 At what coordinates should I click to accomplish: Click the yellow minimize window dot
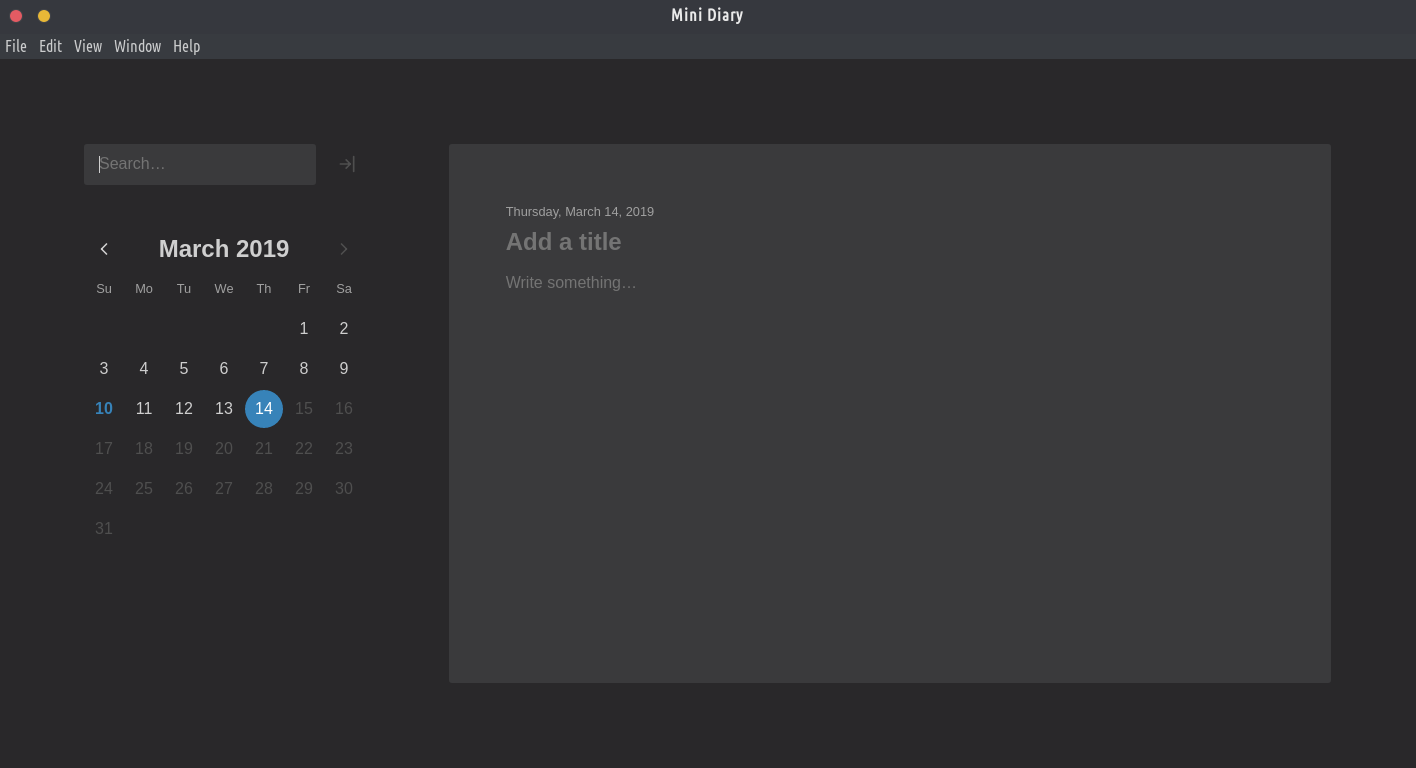click(44, 16)
